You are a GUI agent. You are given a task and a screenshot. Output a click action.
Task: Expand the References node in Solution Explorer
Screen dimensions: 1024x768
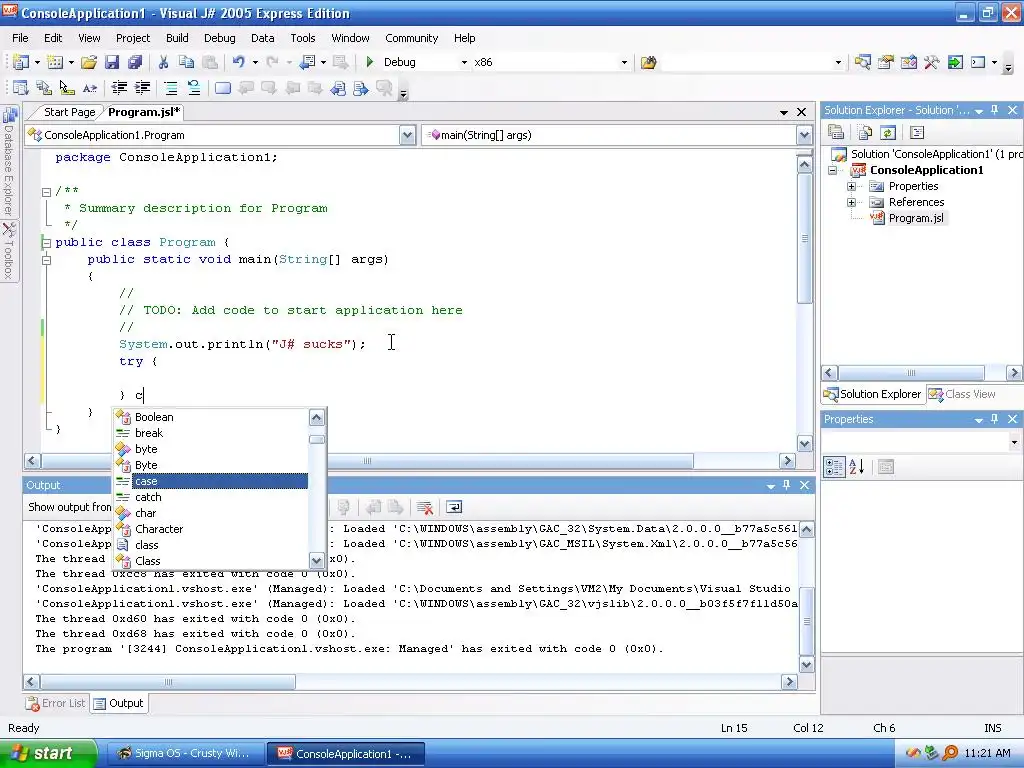coord(852,202)
